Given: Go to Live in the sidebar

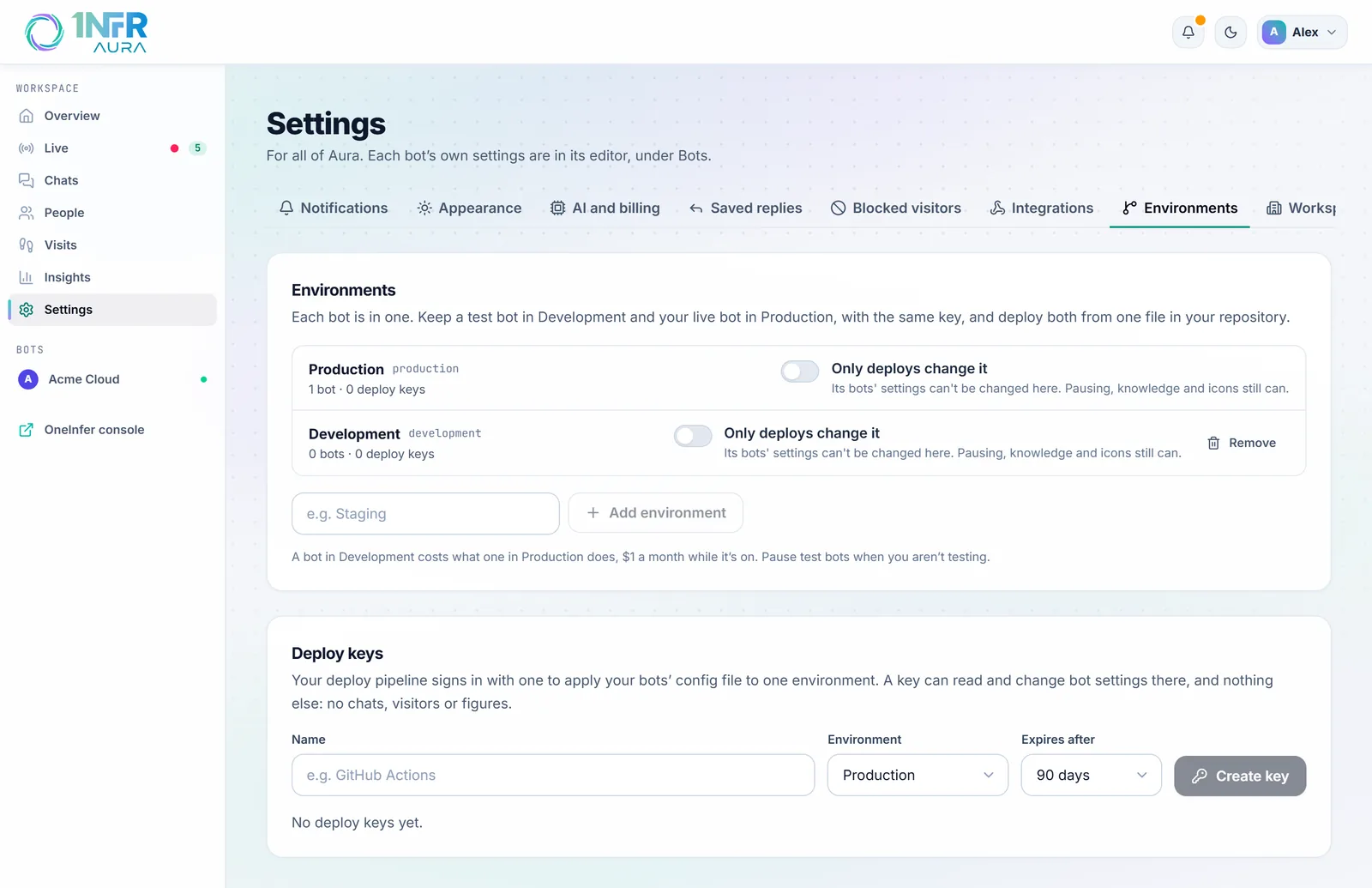Looking at the screenshot, I should [x=112, y=148].
